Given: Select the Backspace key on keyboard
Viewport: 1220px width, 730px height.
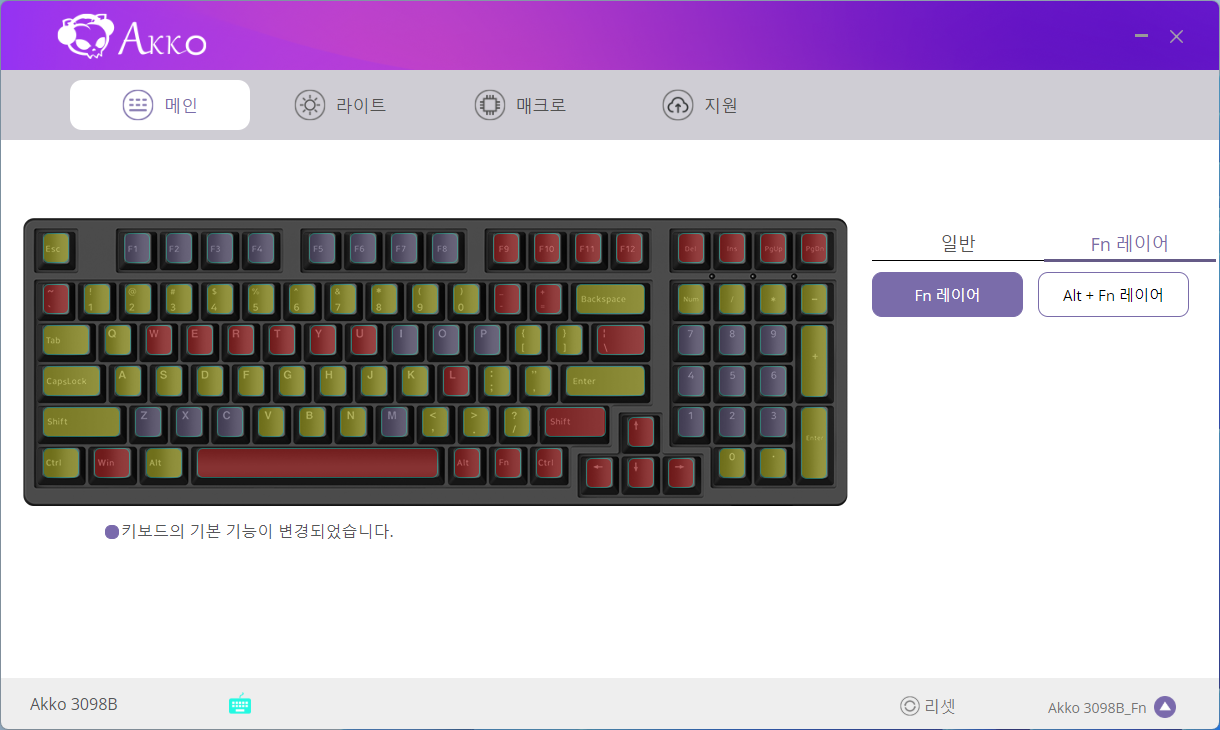Looking at the screenshot, I should (x=610, y=299).
